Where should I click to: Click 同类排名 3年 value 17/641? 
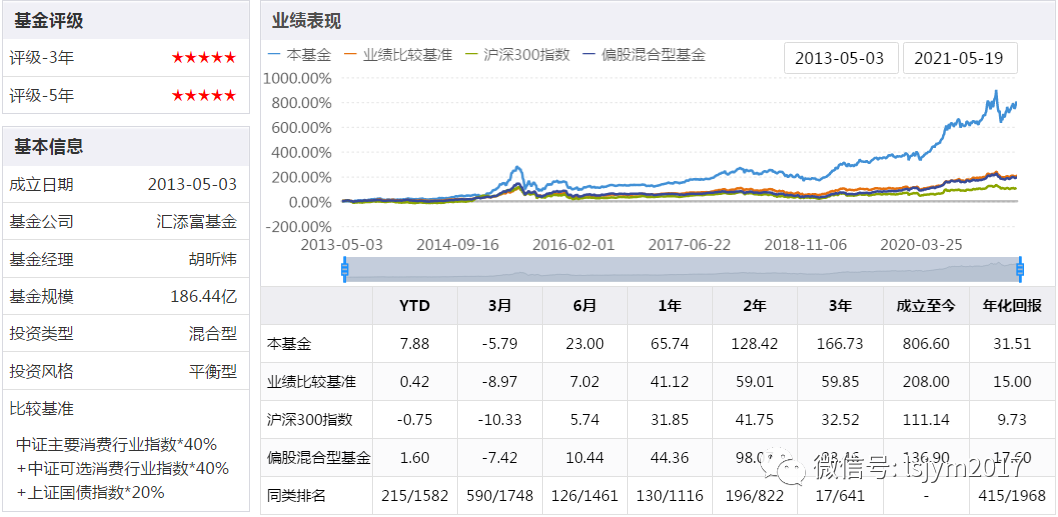(839, 496)
